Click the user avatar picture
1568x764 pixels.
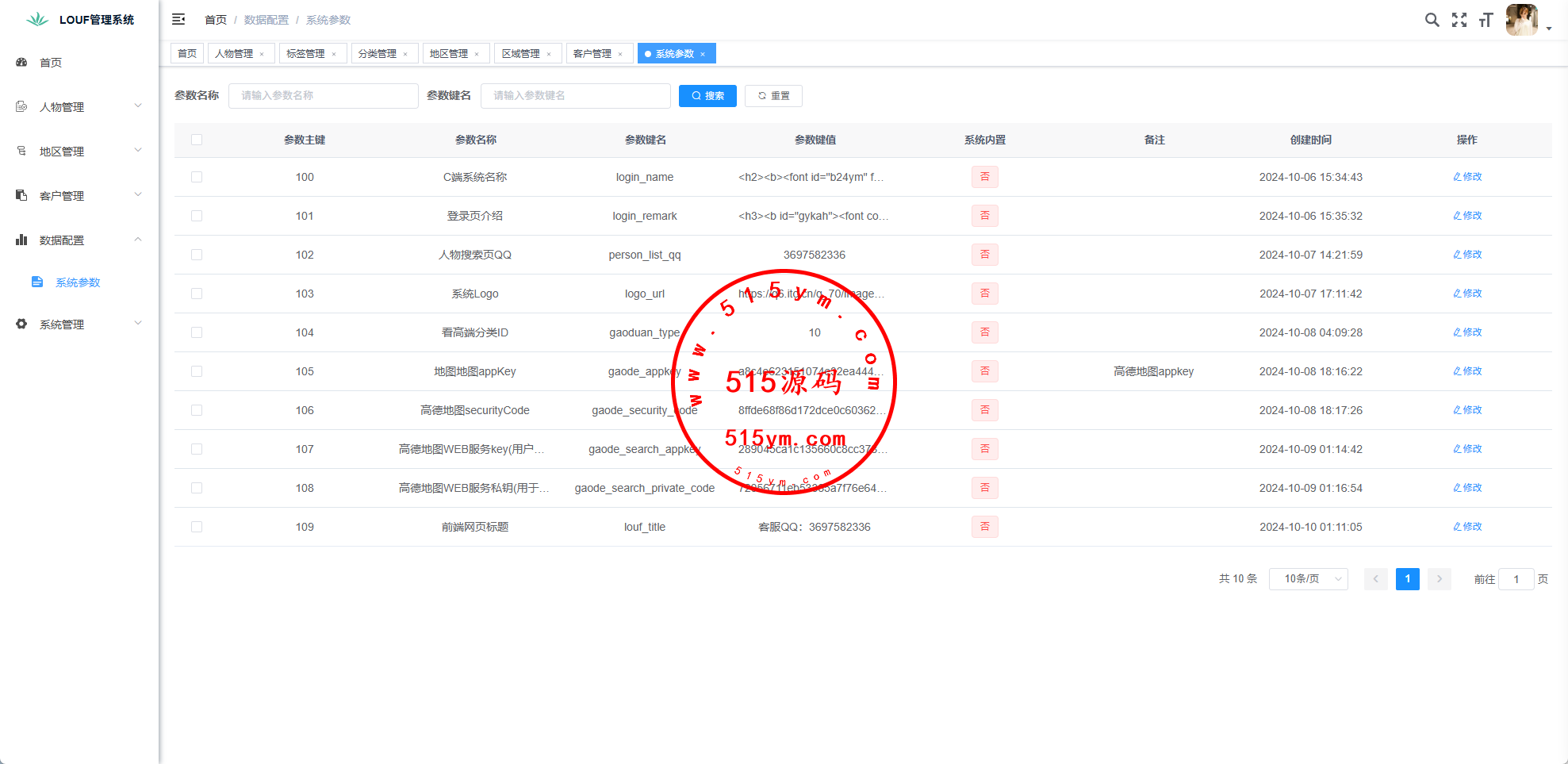click(1521, 20)
